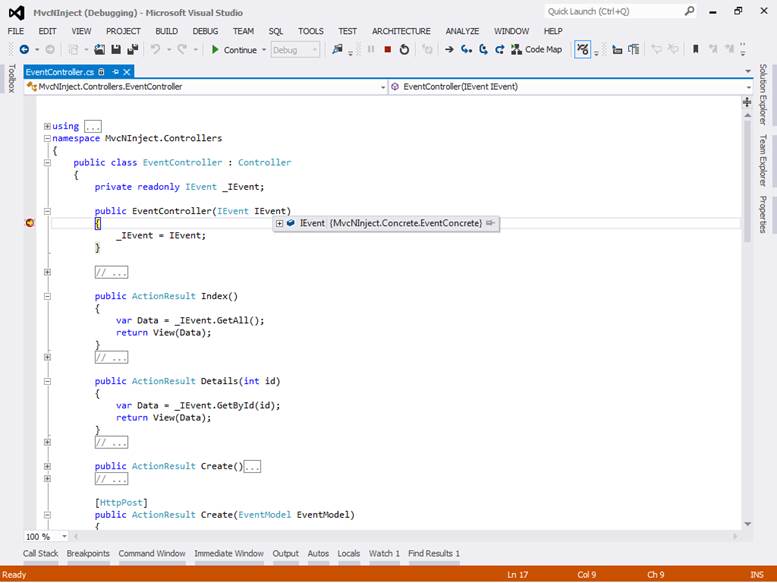Click the green Continue play icon
Screen dimensions: 777x583
click(x=215, y=50)
